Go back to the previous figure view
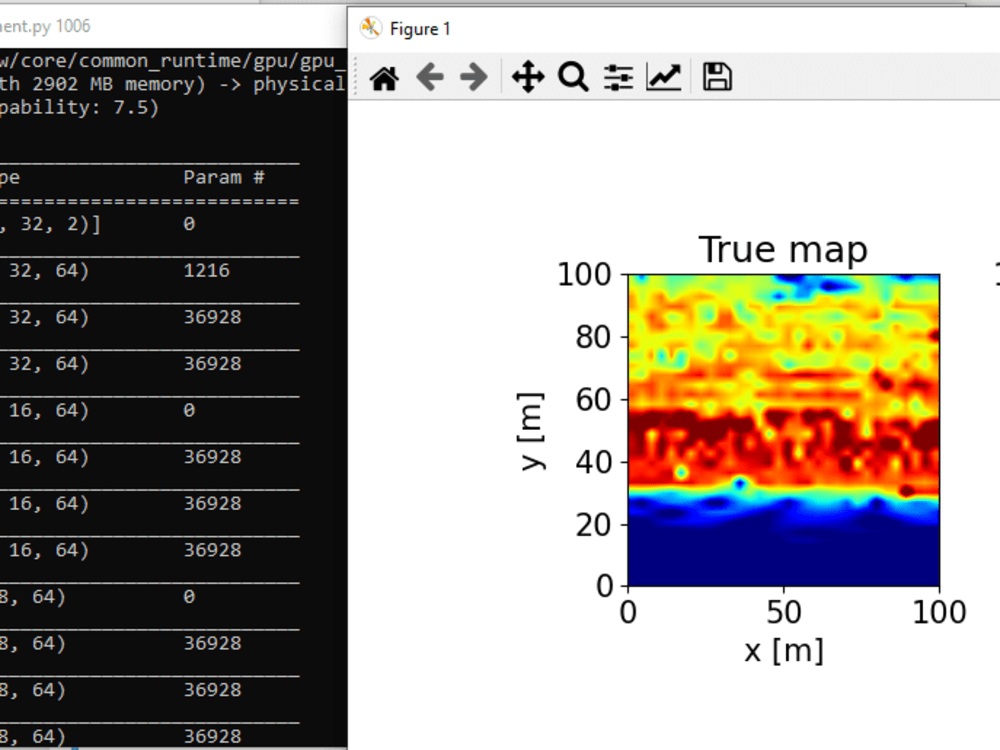Image resolution: width=1000 pixels, height=750 pixels. [x=430, y=75]
